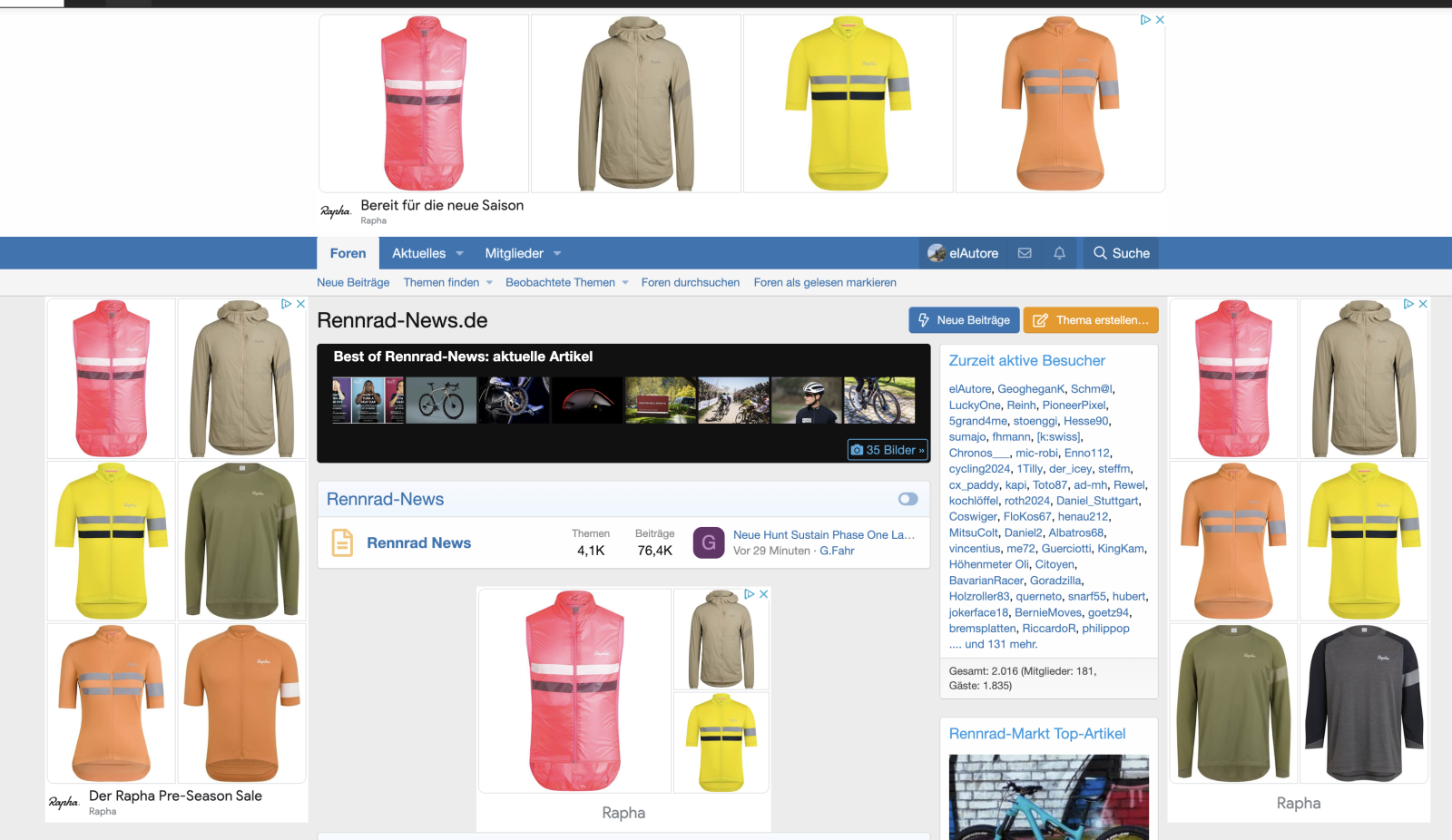Click the elAutore user avatar
The height and width of the screenshot is (840, 1452).
[x=937, y=253]
